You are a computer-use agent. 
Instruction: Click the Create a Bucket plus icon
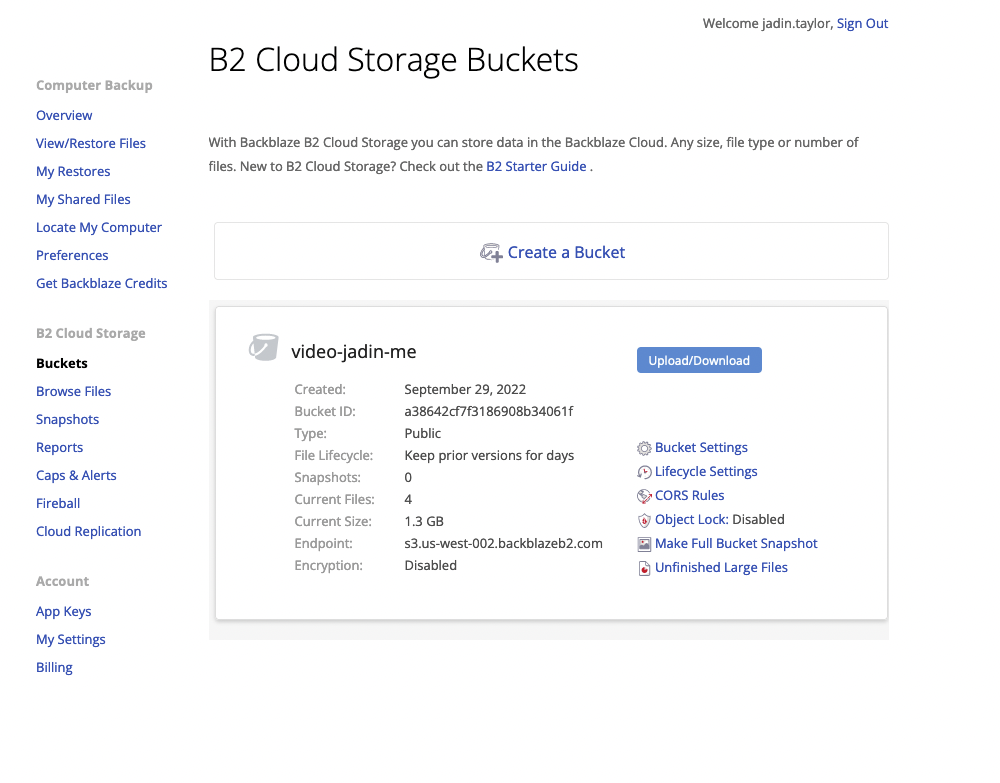490,252
